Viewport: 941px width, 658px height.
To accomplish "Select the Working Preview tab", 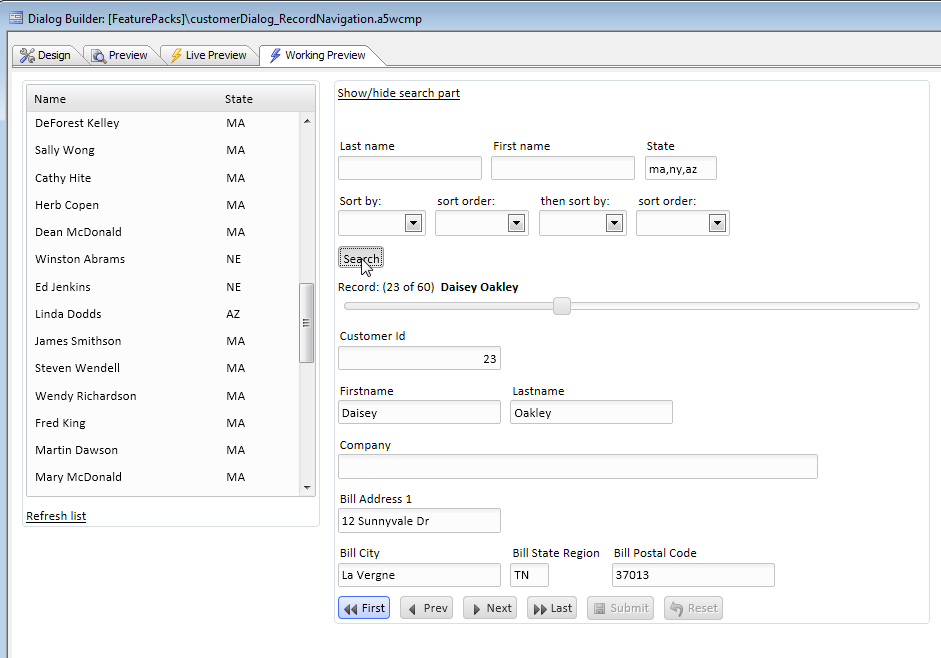I will pyautogui.click(x=317, y=55).
